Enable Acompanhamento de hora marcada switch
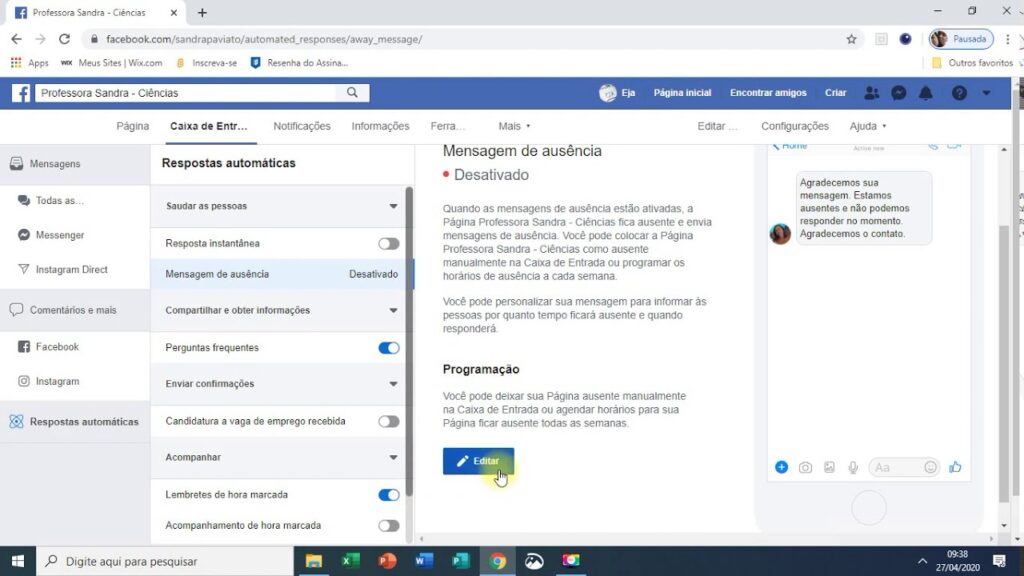Screen dimensions: 1024x576 pyautogui.click(x=389, y=526)
